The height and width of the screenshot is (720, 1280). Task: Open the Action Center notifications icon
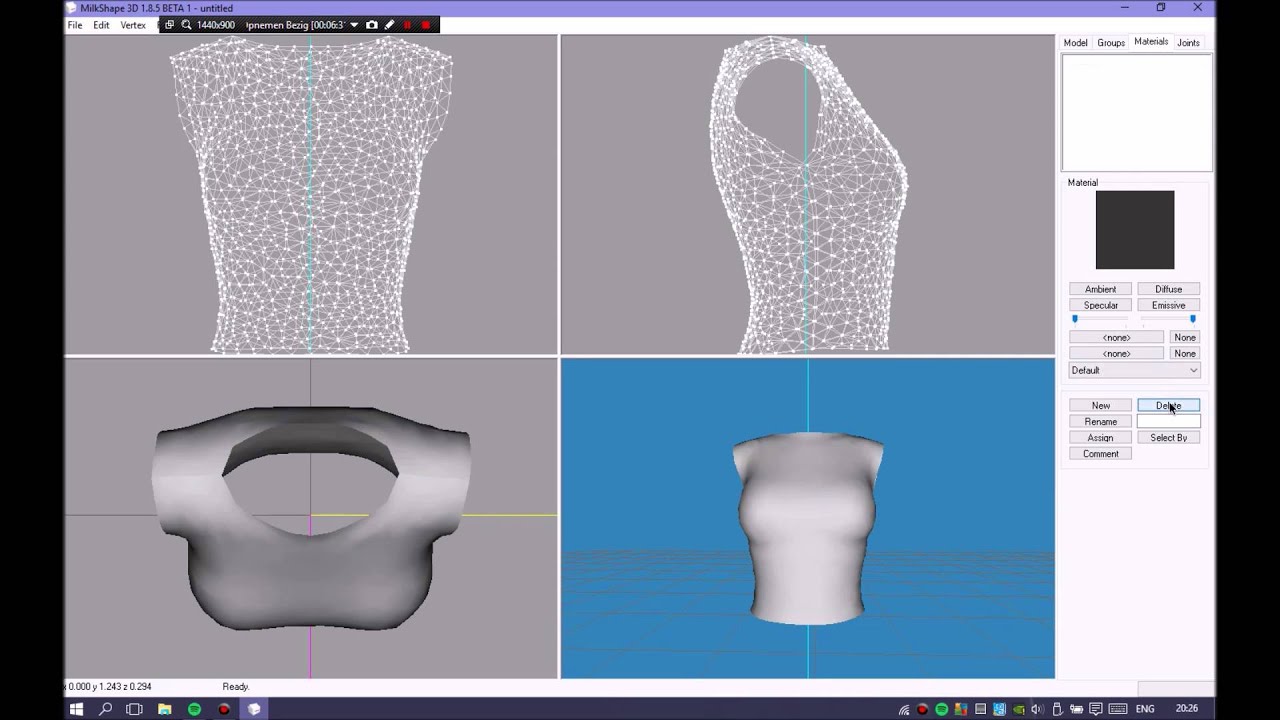(1095, 709)
